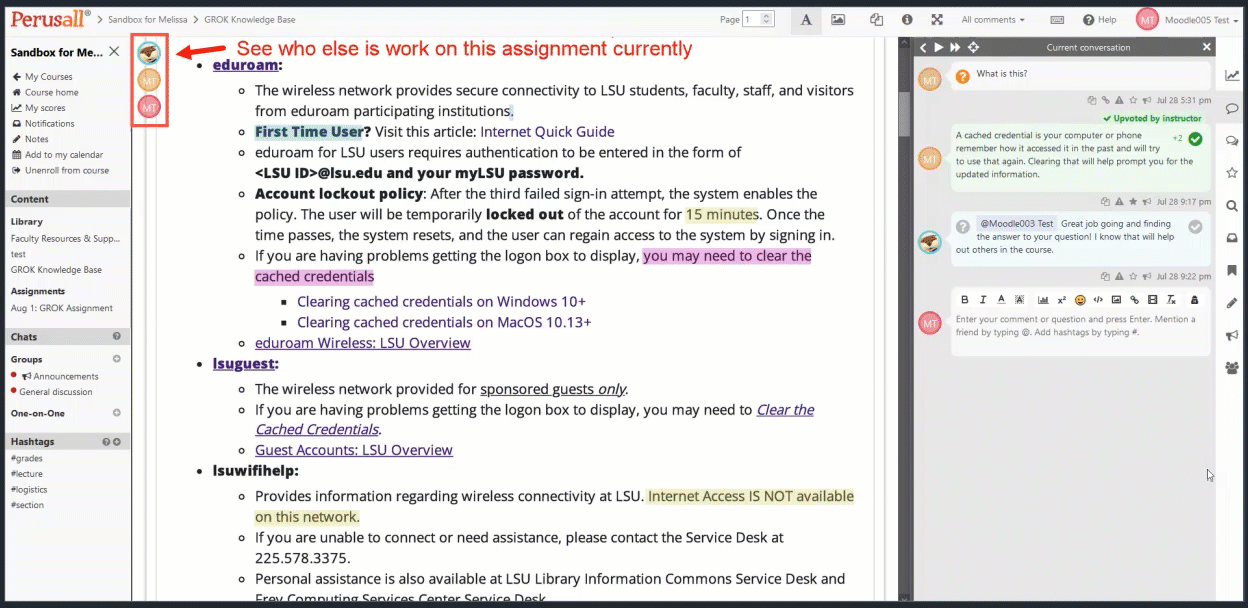Viewport: 1248px width, 608px height.
Task: Open My Courses in the sidebar
Action: click(x=42, y=77)
